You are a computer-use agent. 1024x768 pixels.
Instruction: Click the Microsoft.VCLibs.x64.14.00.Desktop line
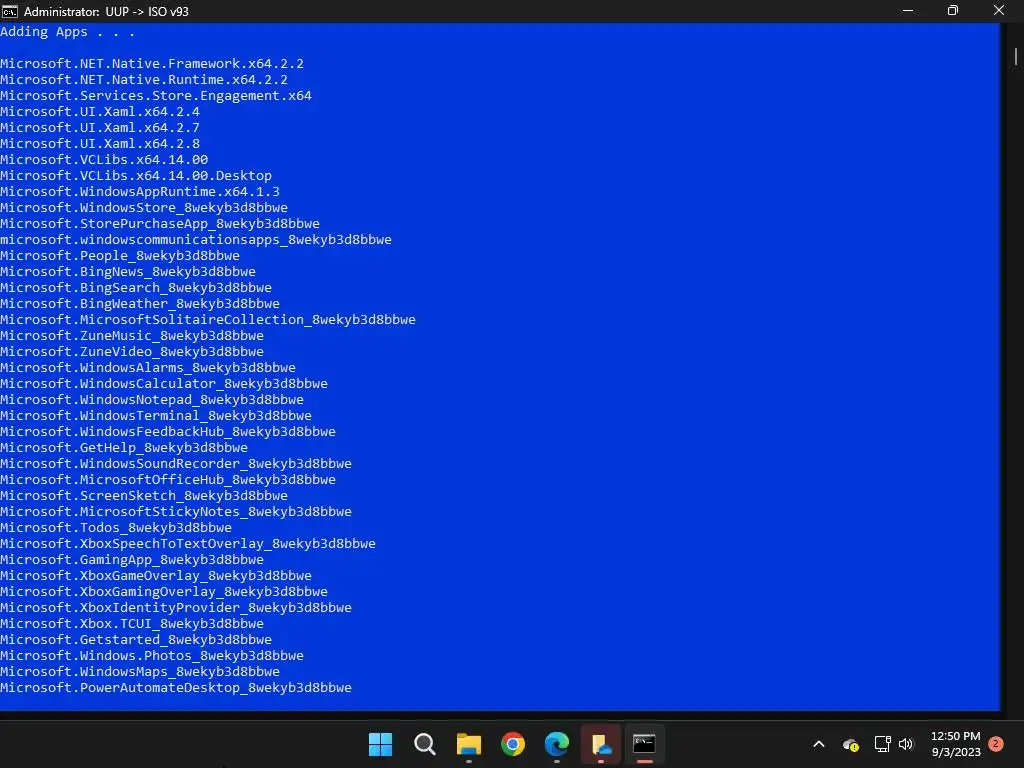(136, 176)
